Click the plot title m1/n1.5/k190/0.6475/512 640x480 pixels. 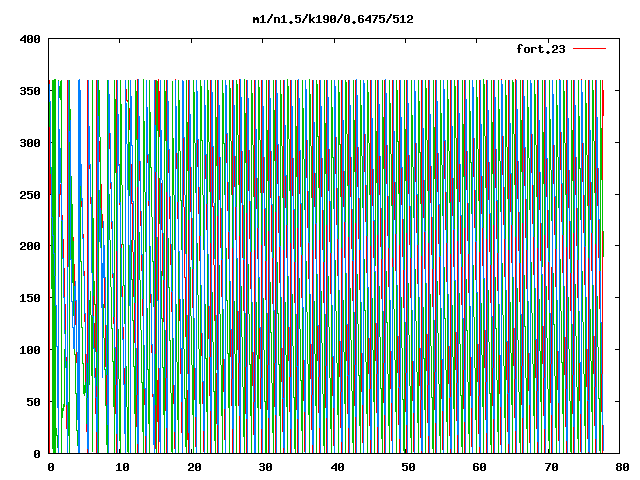coord(333,19)
